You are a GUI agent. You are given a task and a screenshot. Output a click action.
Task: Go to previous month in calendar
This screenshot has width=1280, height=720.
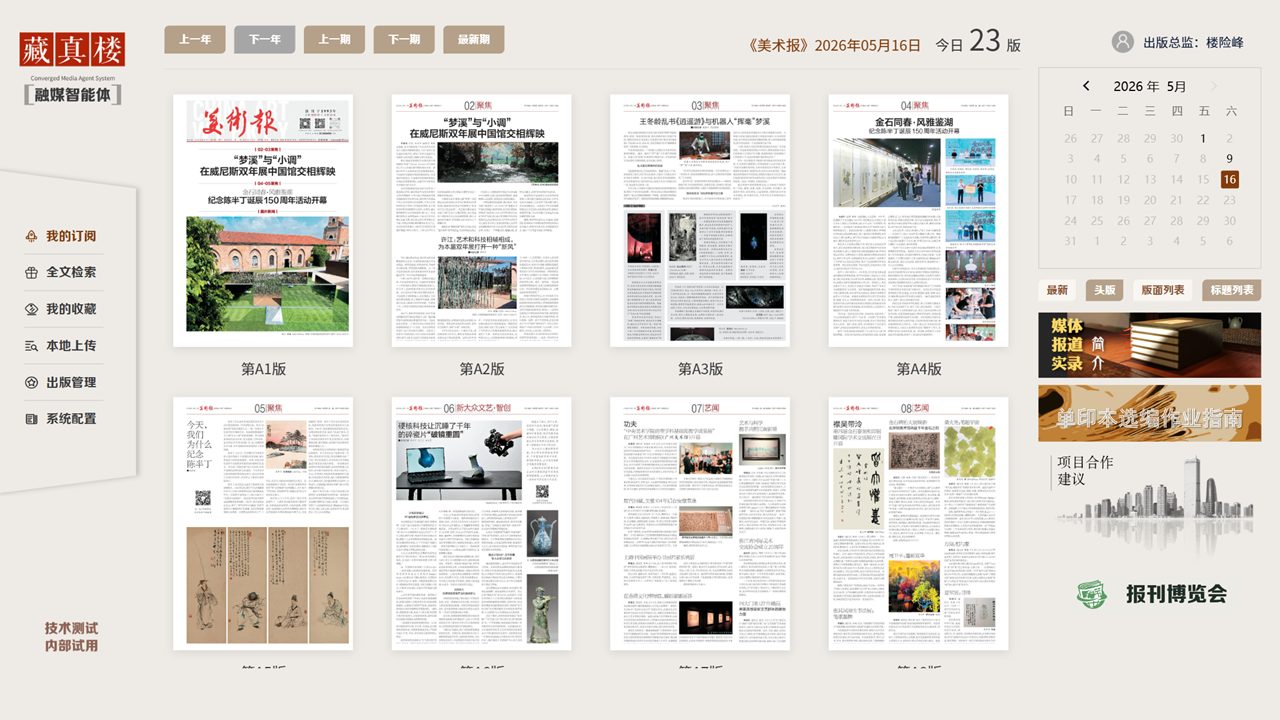pyautogui.click(x=1087, y=86)
